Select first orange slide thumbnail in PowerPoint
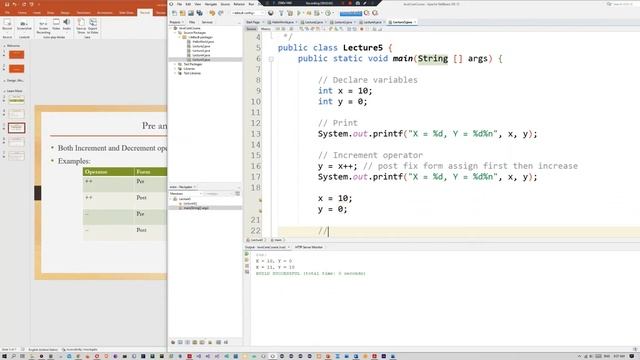This screenshot has height=360, width=640. click(17, 54)
